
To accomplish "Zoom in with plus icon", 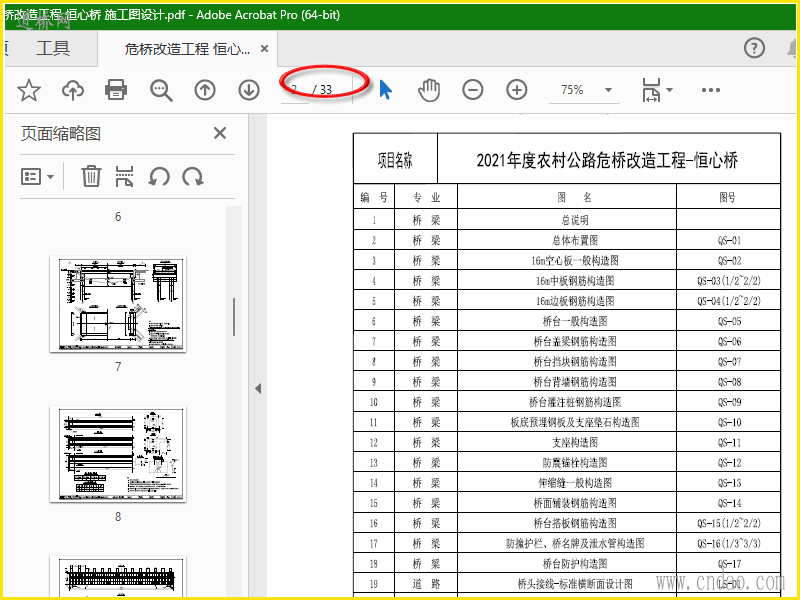I will click(x=517, y=90).
